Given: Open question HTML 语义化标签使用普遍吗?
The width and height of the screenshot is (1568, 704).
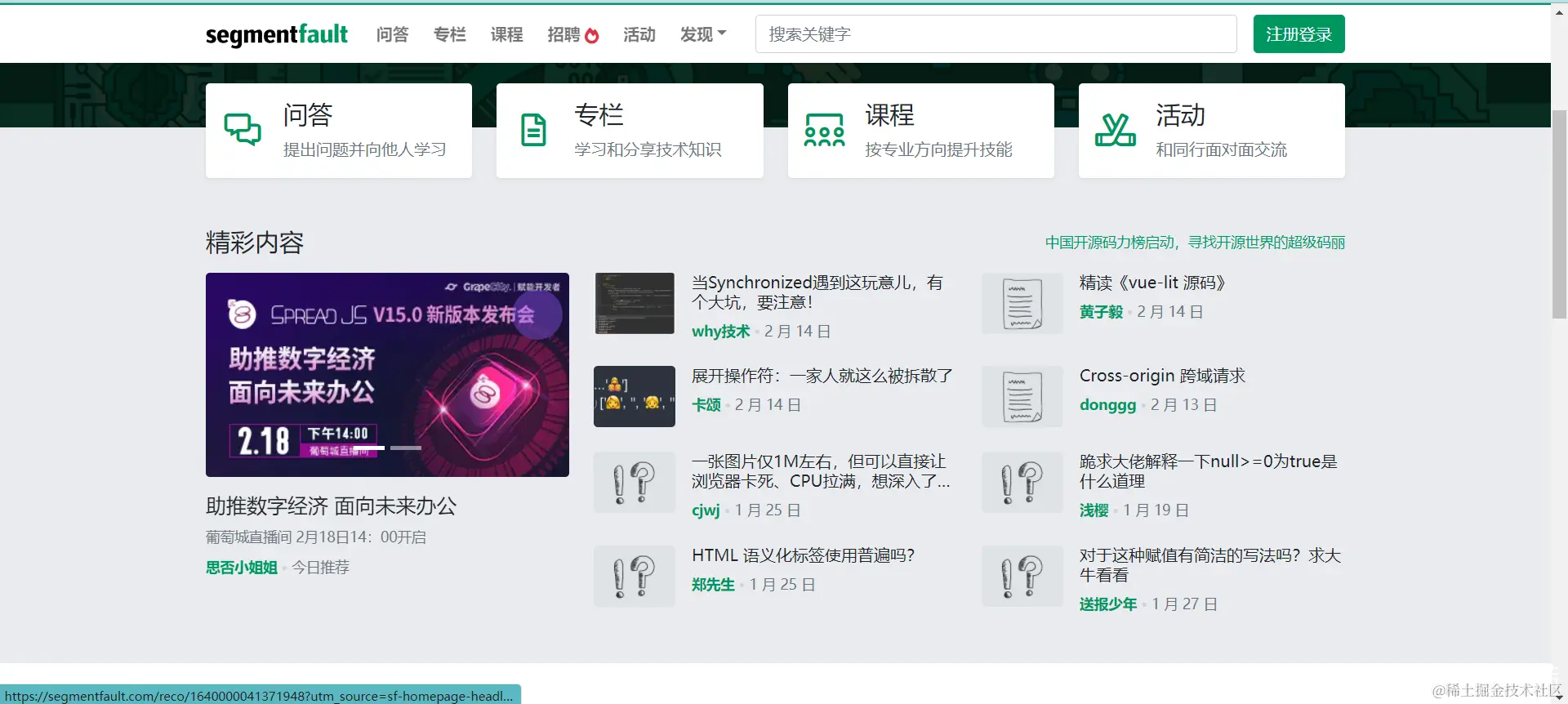Looking at the screenshot, I should pyautogui.click(x=803, y=555).
